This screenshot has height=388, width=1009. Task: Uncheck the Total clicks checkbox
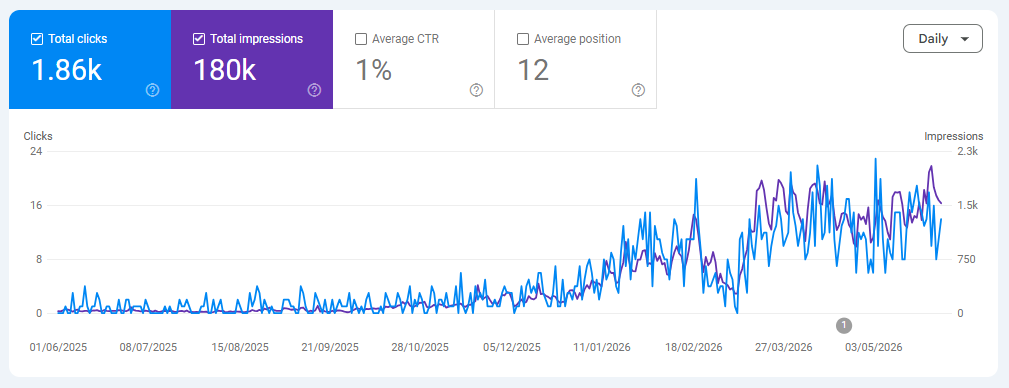pos(37,39)
